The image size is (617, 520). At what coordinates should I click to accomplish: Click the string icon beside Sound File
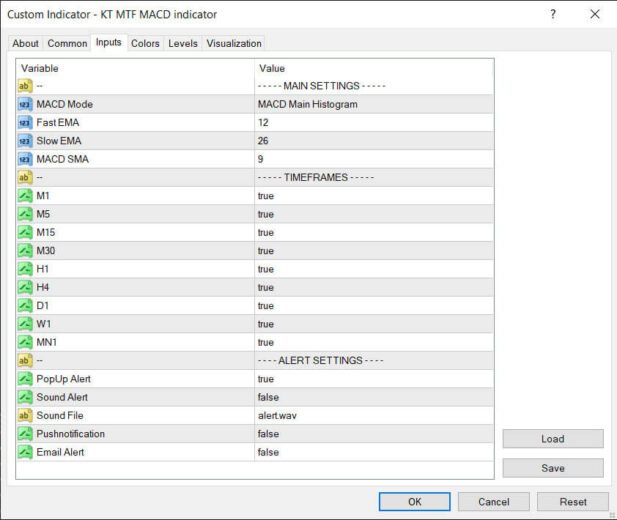[x=25, y=416]
